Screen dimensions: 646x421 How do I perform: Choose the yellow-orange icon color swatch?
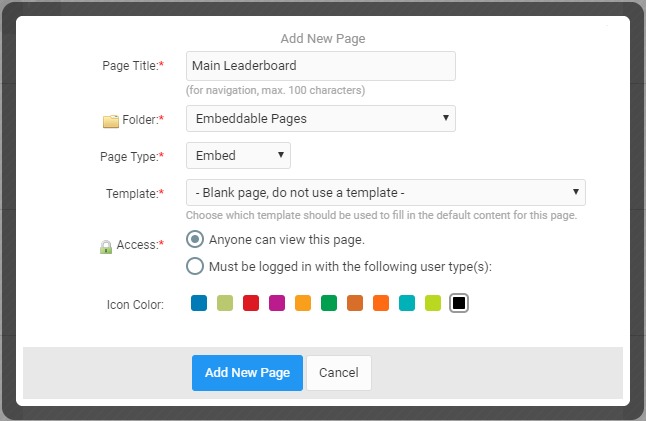303,303
